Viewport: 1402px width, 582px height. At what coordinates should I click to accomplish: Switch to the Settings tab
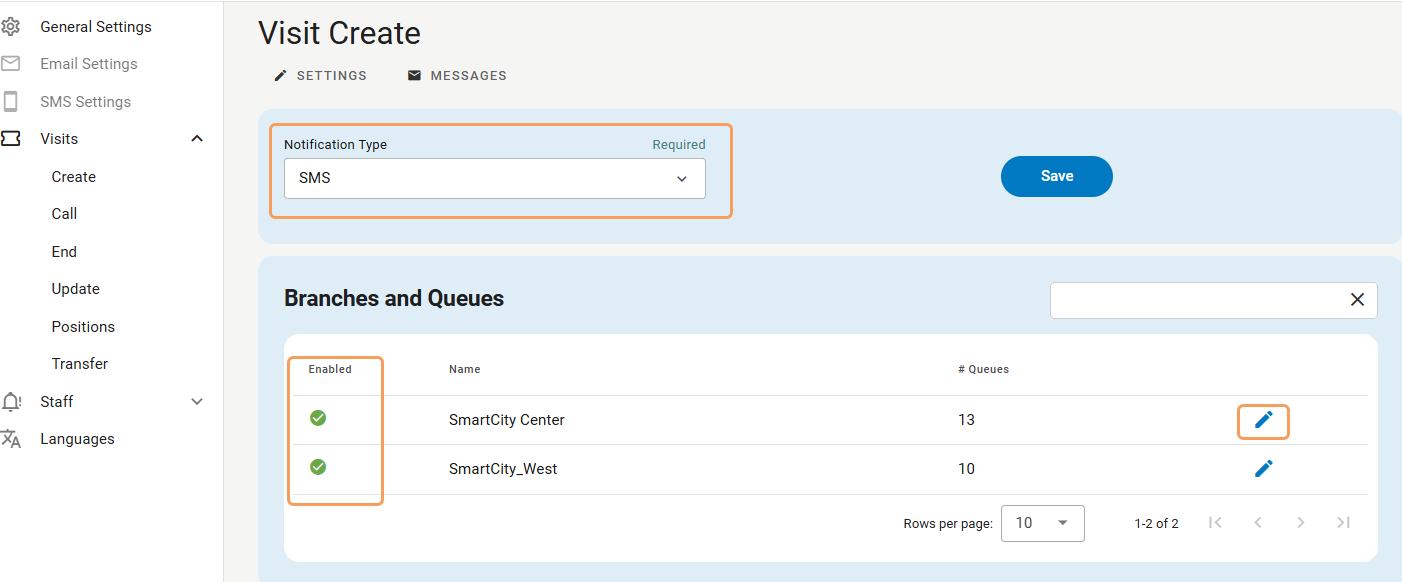[321, 76]
